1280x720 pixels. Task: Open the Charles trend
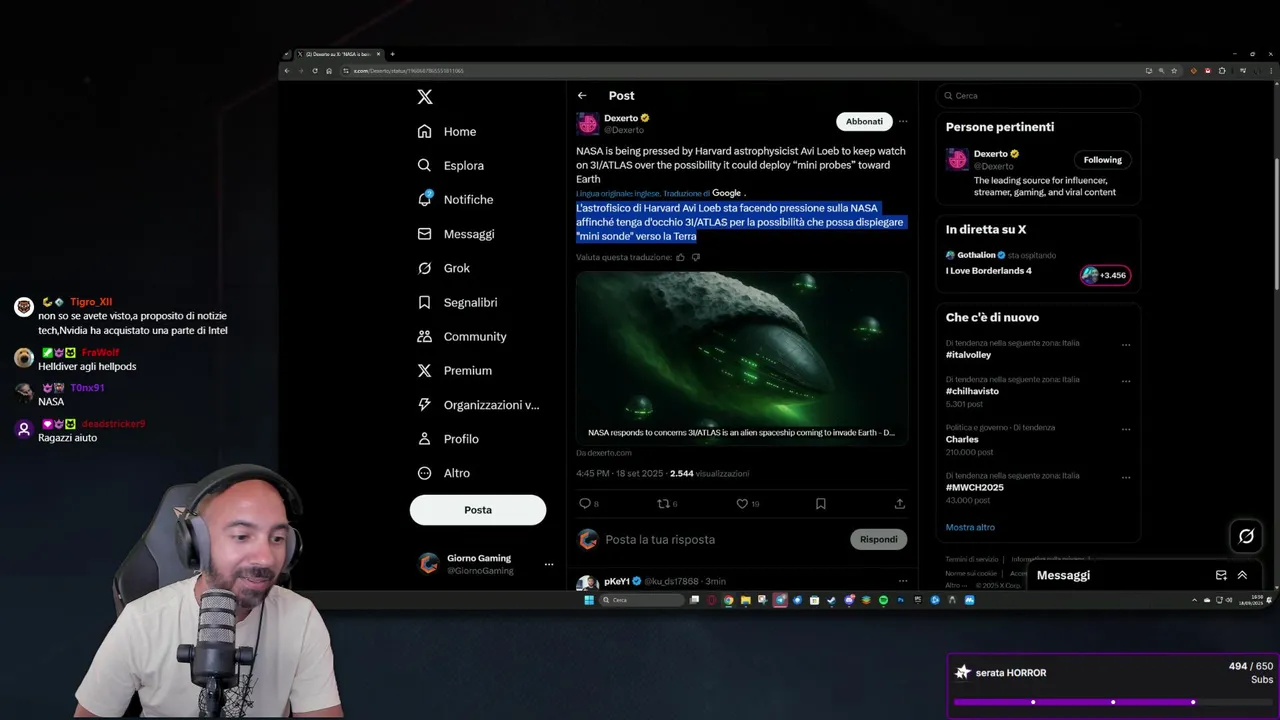tap(962, 439)
